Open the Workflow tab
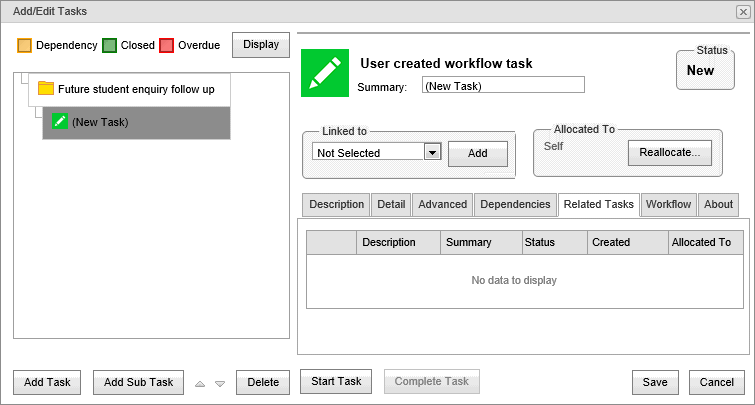This screenshot has height=405, width=755. 668,205
